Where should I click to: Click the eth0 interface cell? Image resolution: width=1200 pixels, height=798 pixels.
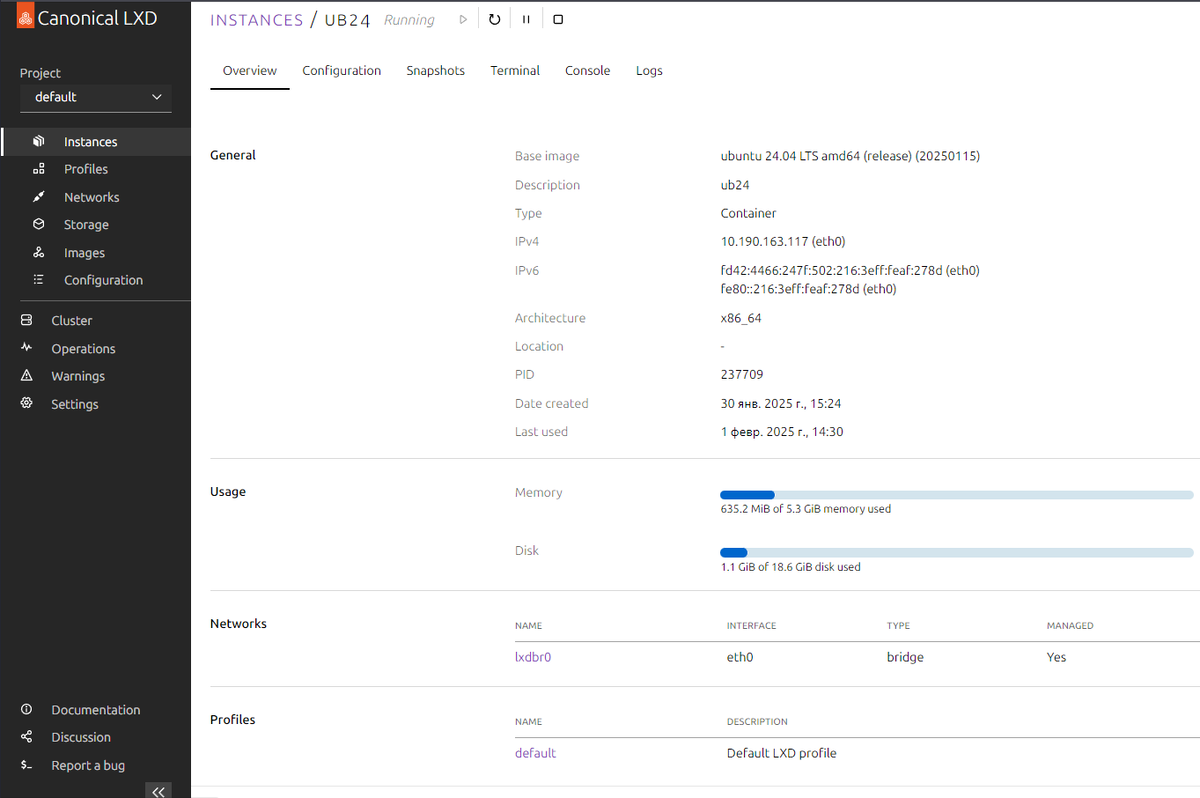[x=740, y=657]
